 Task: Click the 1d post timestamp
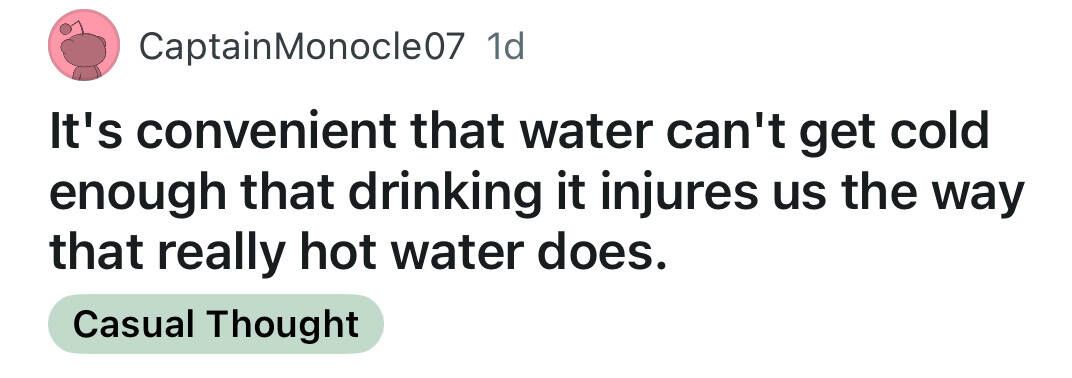pos(505,47)
